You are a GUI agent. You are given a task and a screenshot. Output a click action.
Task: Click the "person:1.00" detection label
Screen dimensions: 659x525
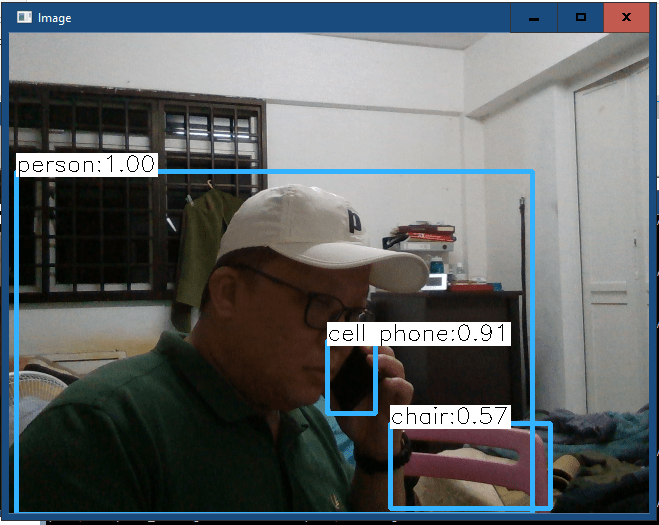[87, 165]
